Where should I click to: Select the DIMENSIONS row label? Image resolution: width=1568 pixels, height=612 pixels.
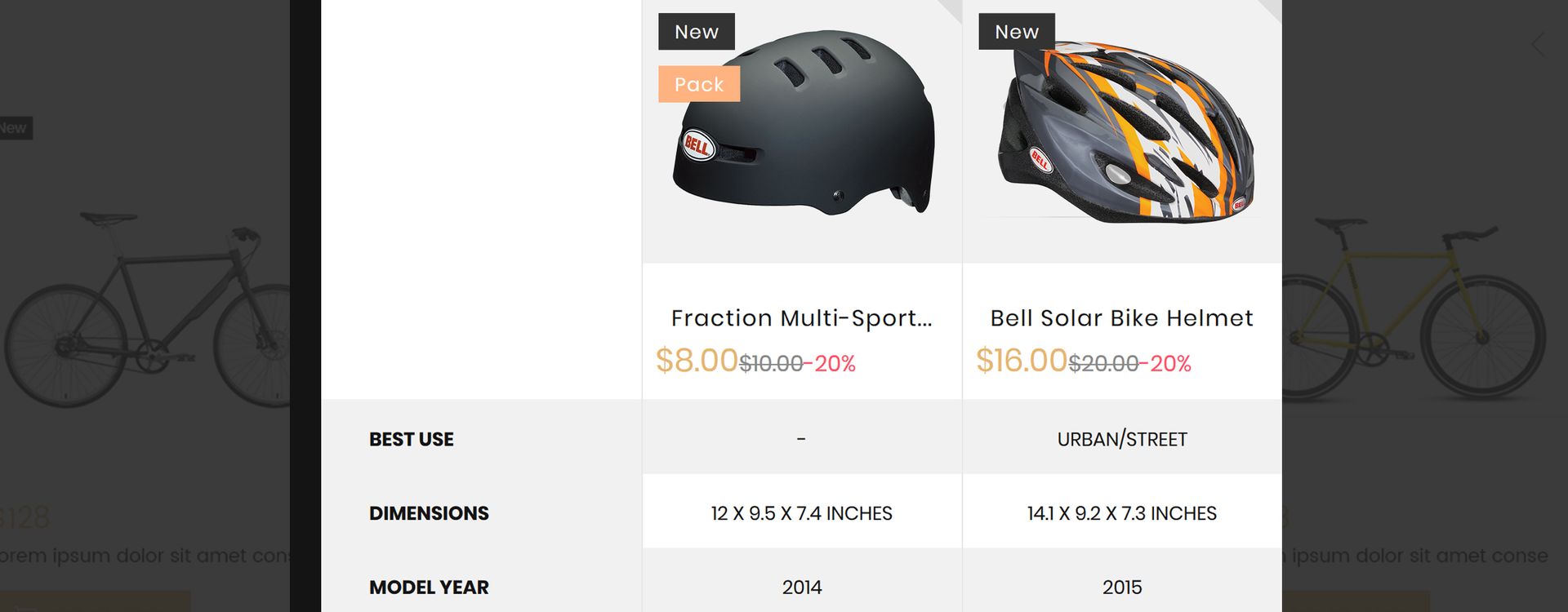[x=429, y=513]
